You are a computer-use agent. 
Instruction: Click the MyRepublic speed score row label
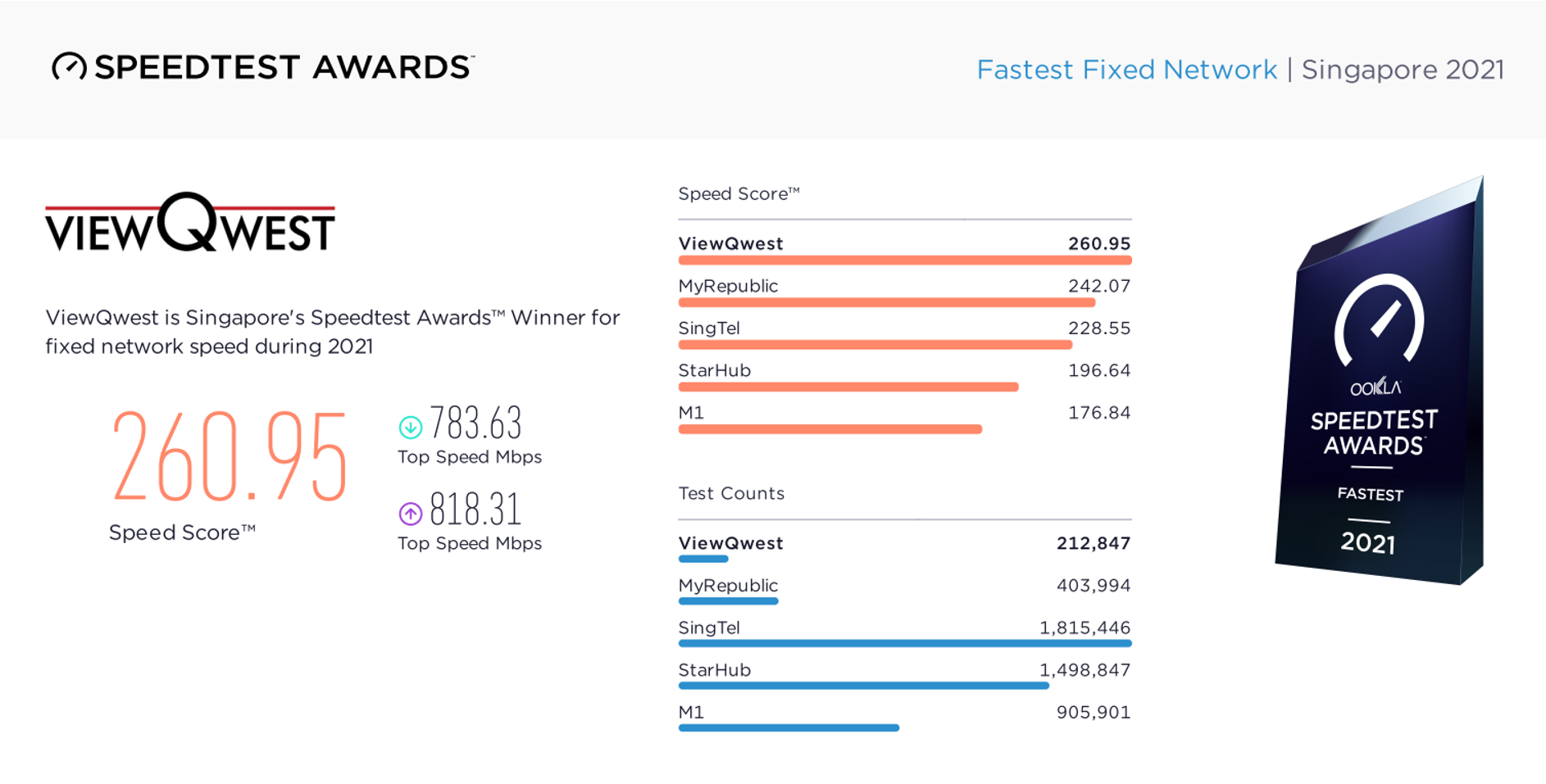coord(728,286)
